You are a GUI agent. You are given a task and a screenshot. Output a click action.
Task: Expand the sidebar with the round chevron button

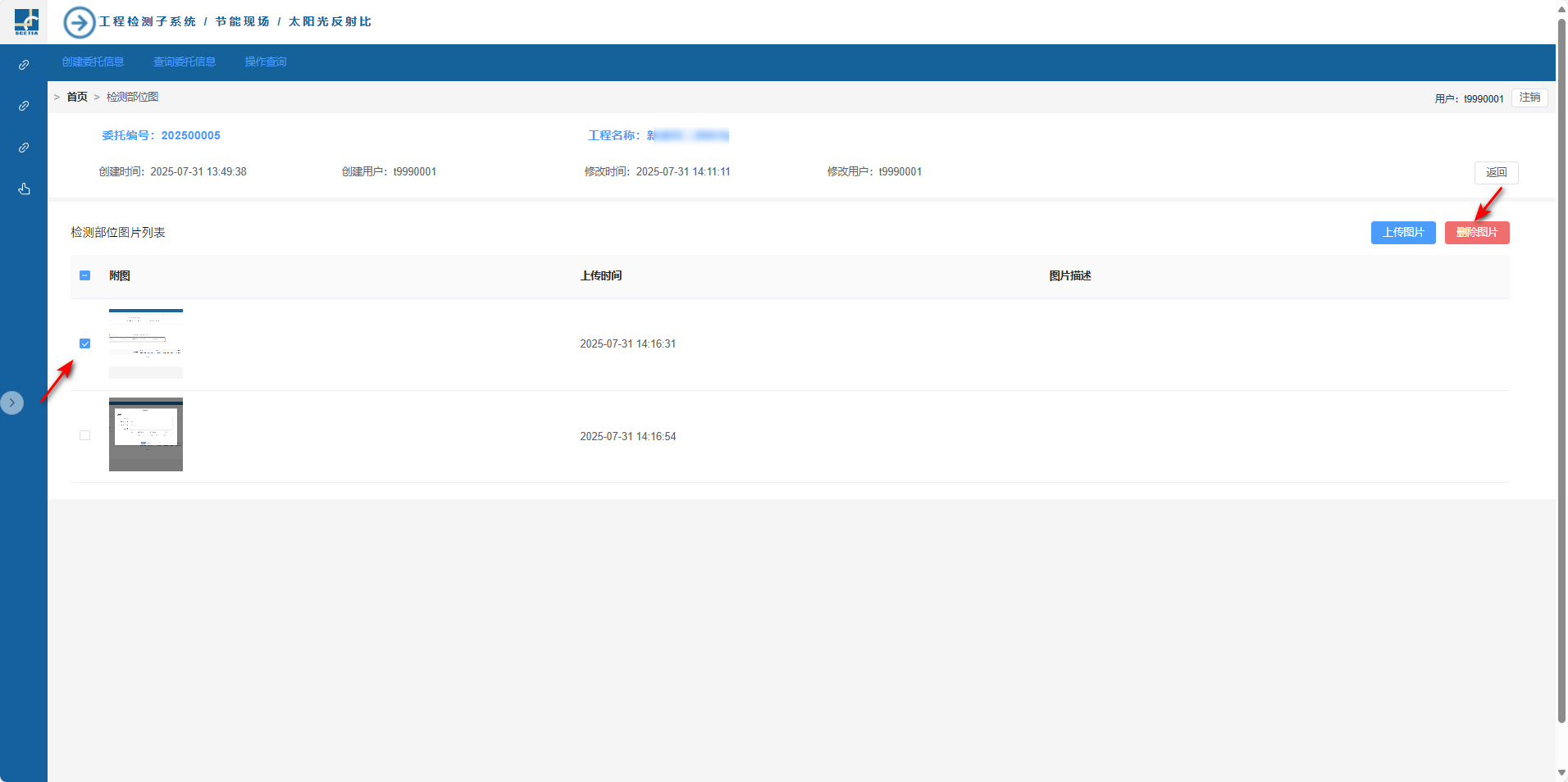[x=12, y=402]
